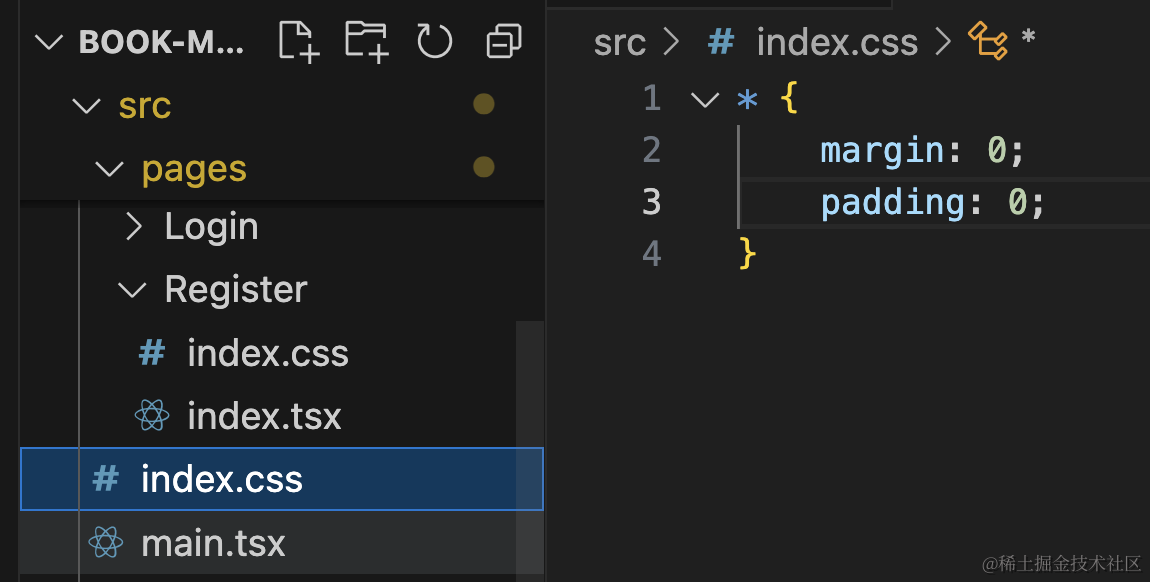Refresh the explorer file tree

point(434,42)
